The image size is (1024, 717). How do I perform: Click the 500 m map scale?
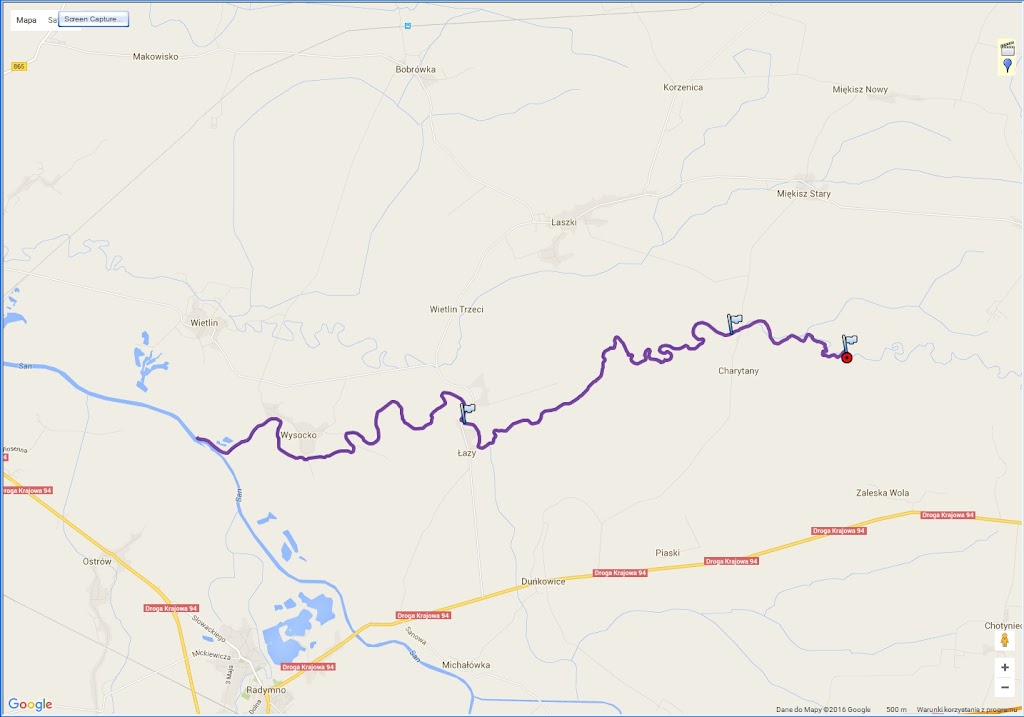point(896,710)
